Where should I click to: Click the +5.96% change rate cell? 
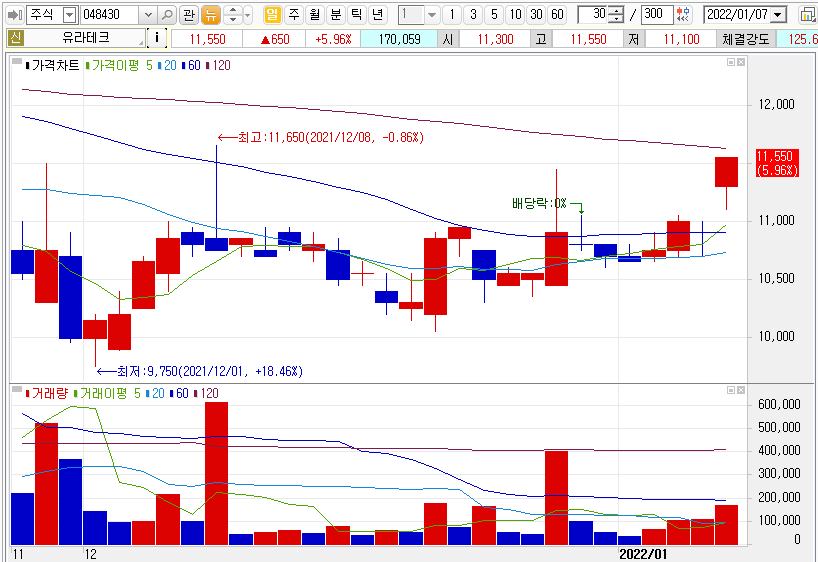tap(333, 39)
